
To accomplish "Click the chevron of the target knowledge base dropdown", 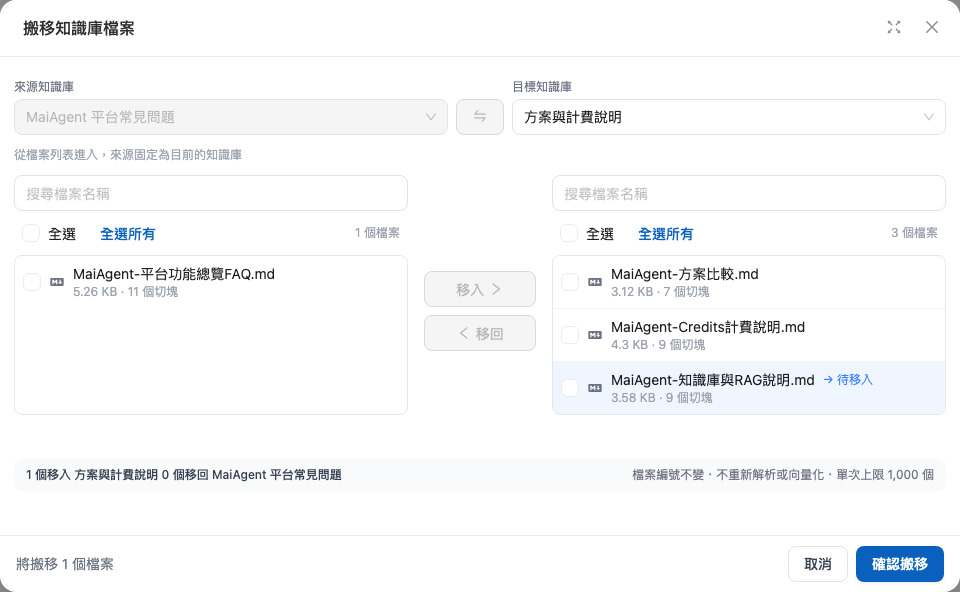I will 929,117.
